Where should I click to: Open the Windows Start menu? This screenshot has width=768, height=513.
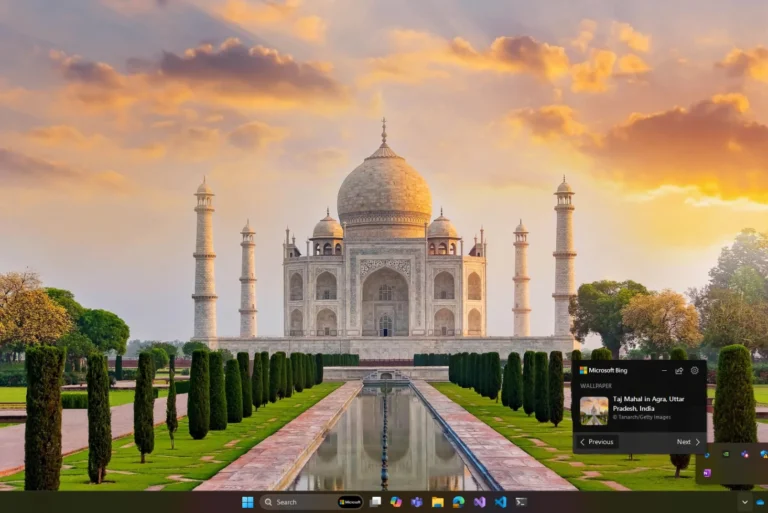coord(247,502)
